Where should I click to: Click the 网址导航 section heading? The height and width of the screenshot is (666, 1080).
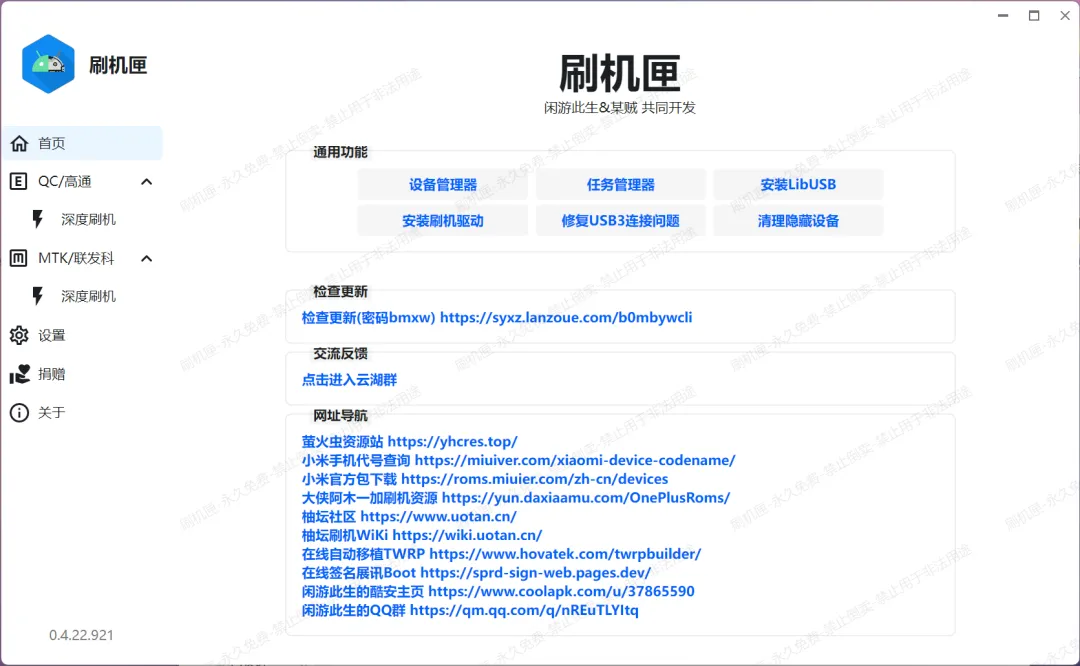pyautogui.click(x=340, y=416)
